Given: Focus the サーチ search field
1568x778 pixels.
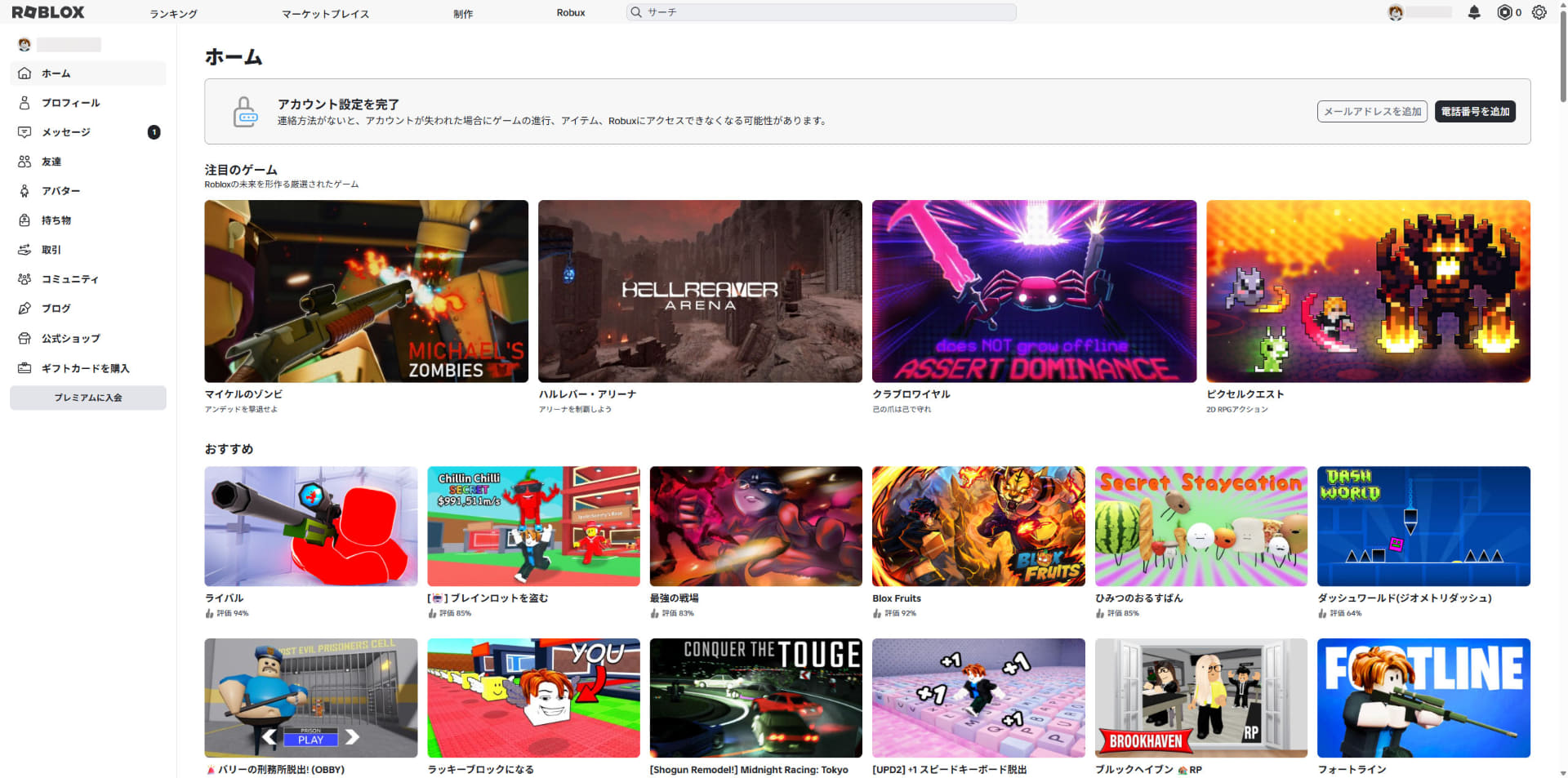Looking at the screenshot, I should 822,12.
